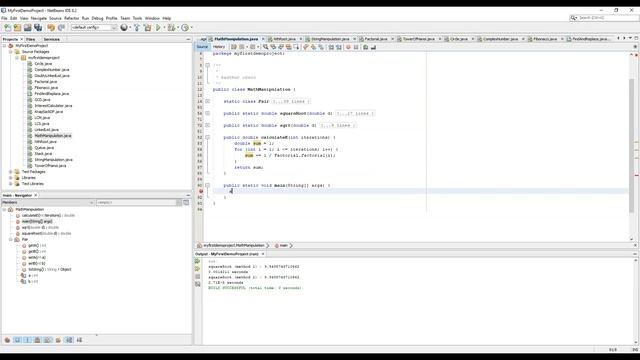
Task: Click the New Project toolbar icon
Action: [17, 27]
